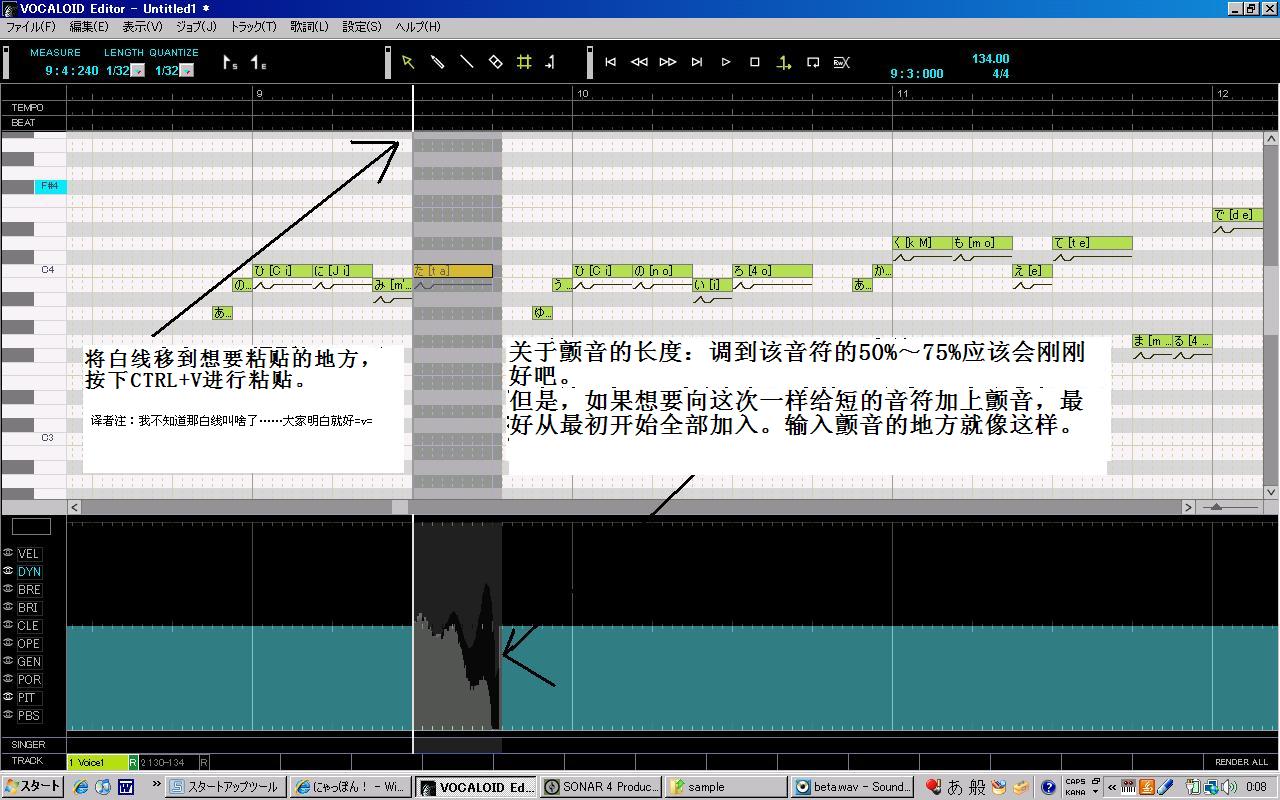Open the LENGTH 1/32 dropdown
The height and width of the screenshot is (800, 1280).
[x=138, y=71]
